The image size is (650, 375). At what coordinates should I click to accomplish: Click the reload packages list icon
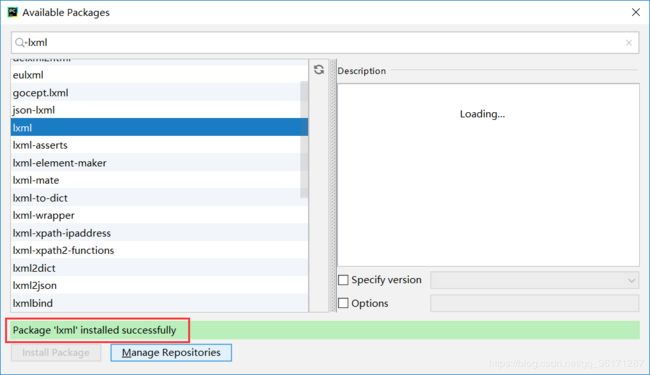(319, 70)
